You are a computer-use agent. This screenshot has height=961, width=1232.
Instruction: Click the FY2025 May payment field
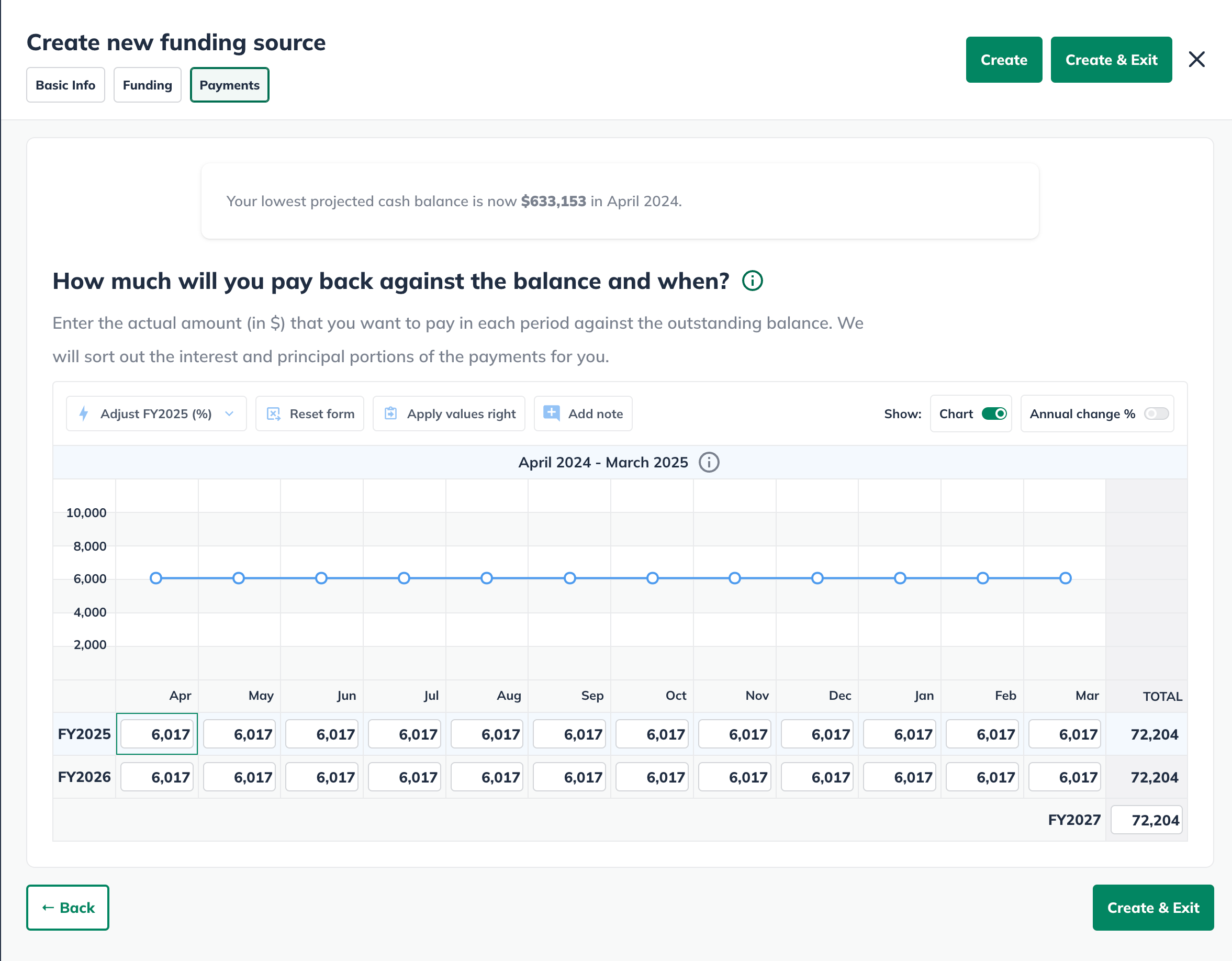[x=239, y=734]
